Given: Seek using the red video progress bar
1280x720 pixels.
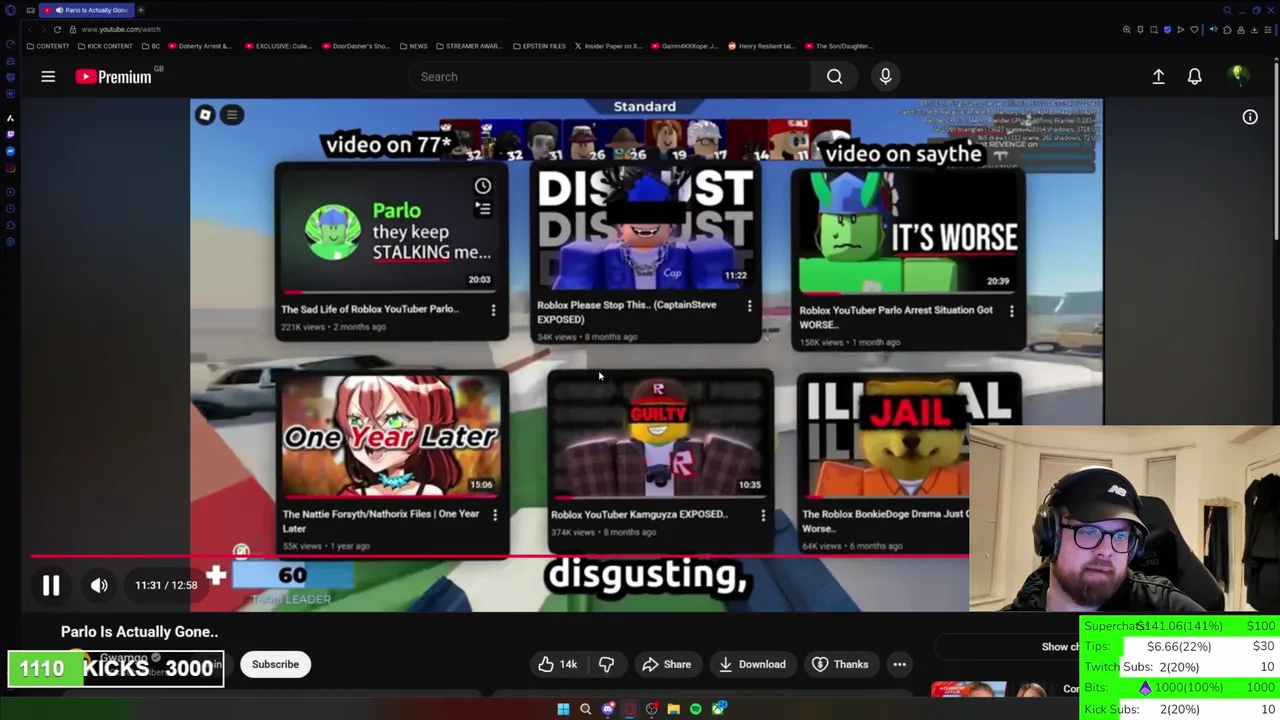Looking at the screenshot, I should pyautogui.click(x=500, y=555).
